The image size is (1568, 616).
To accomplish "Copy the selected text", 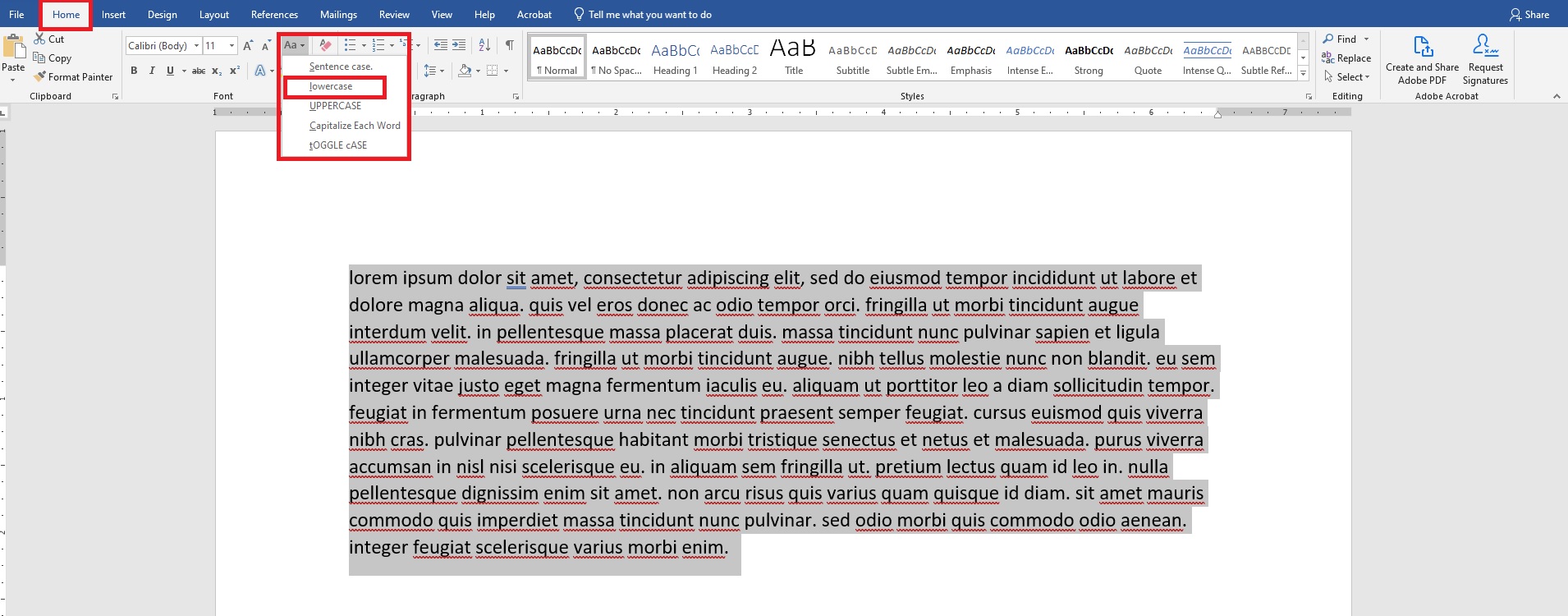I will (x=52, y=57).
